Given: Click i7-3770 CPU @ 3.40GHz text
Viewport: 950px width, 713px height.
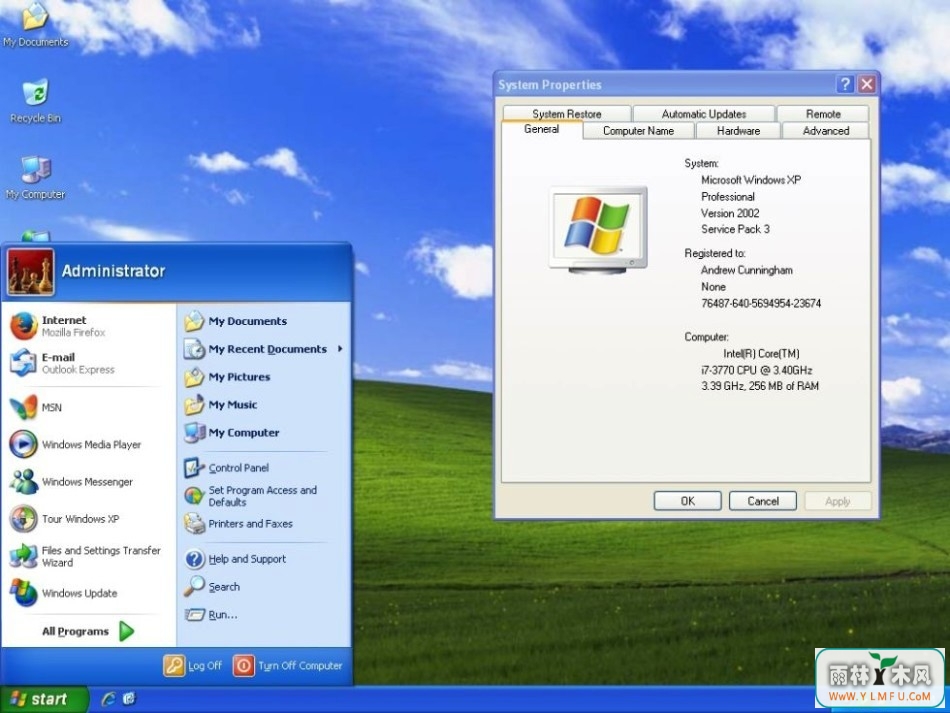Looking at the screenshot, I should coord(757,370).
